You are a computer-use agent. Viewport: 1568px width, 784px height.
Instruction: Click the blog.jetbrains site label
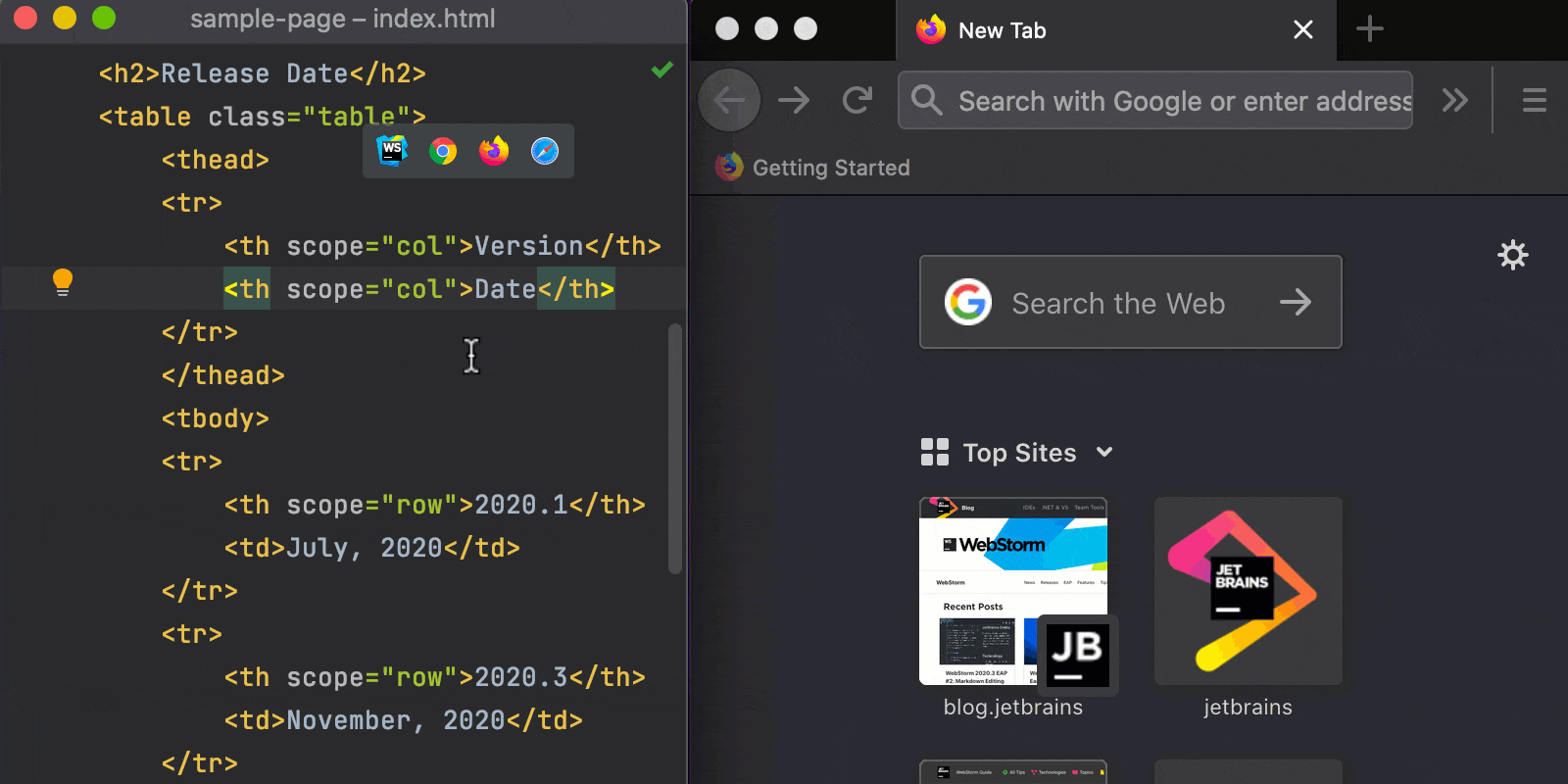pyautogui.click(x=1013, y=707)
